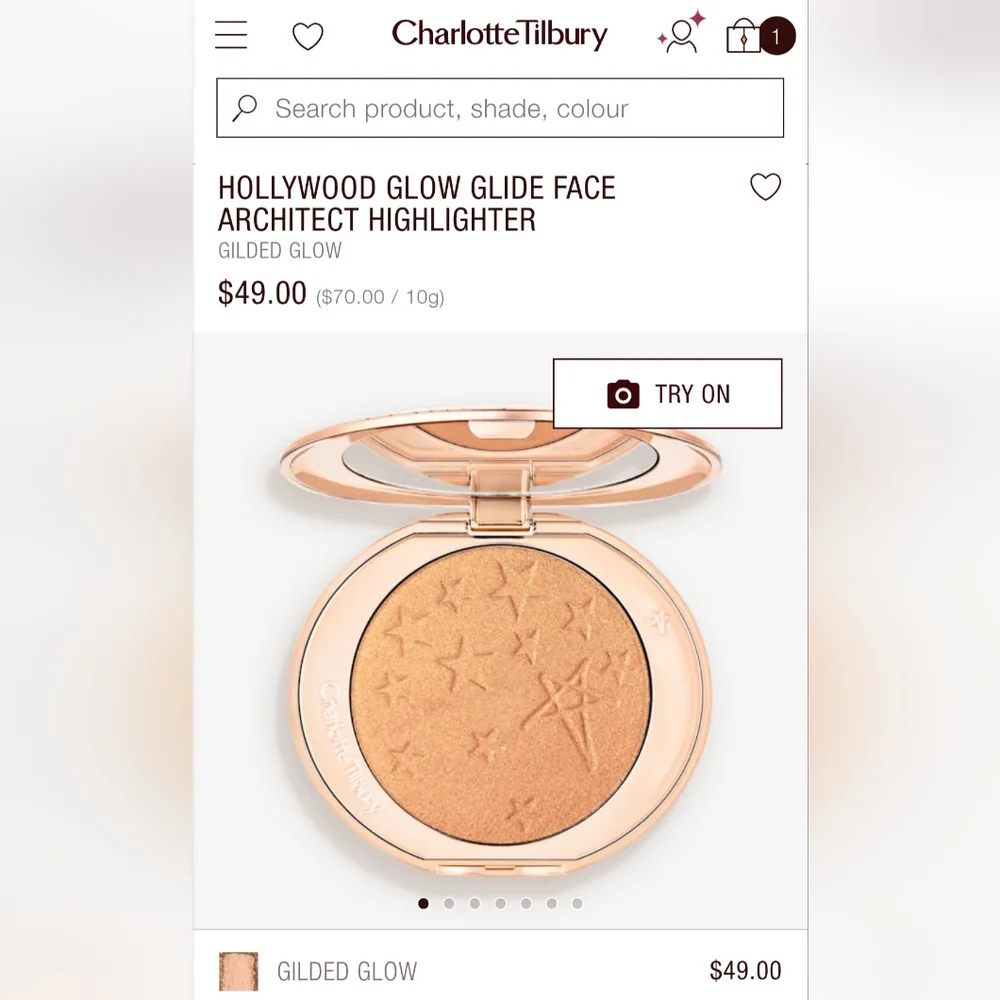This screenshot has height=1000, width=1000.
Task: Add highlighter to wishlist with heart toggle
Action: [x=765, y=187]
